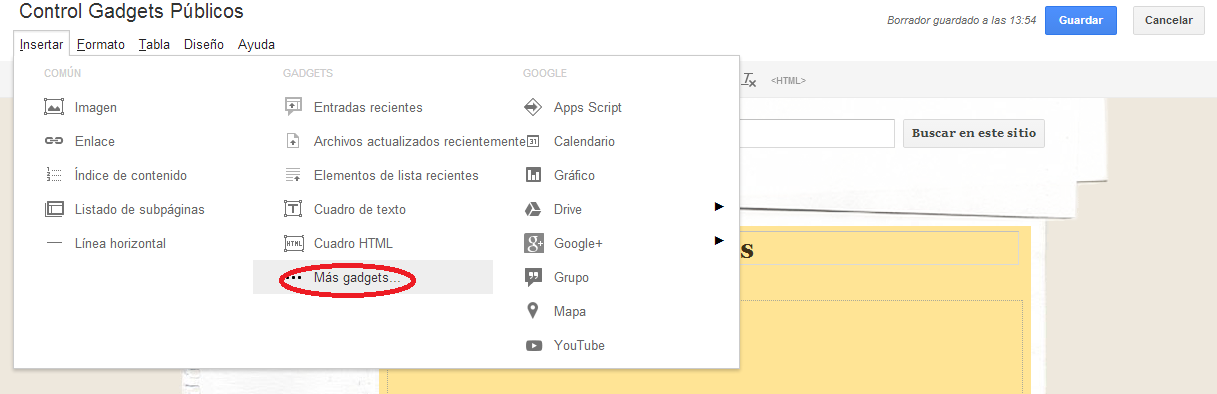
Task: Click the Calendario calendar icon
Action: pyautogui.click(x=534, y=141)
